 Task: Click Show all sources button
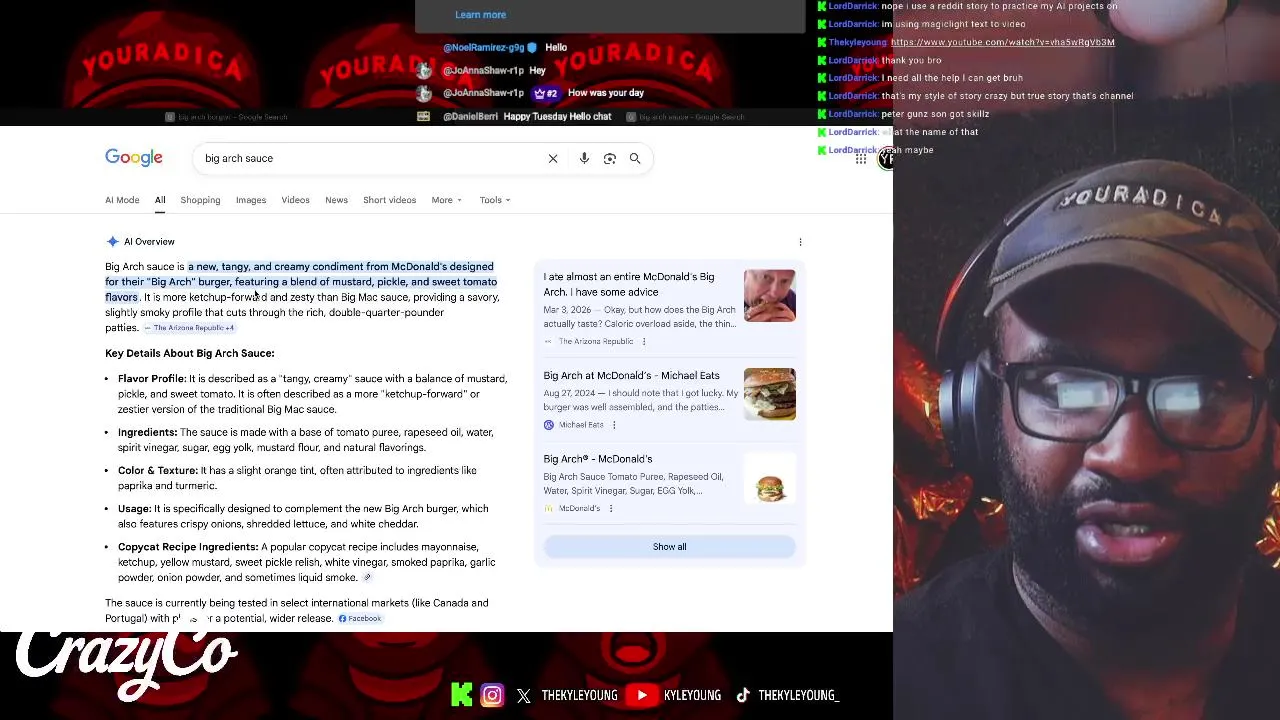tap(670, 547)
